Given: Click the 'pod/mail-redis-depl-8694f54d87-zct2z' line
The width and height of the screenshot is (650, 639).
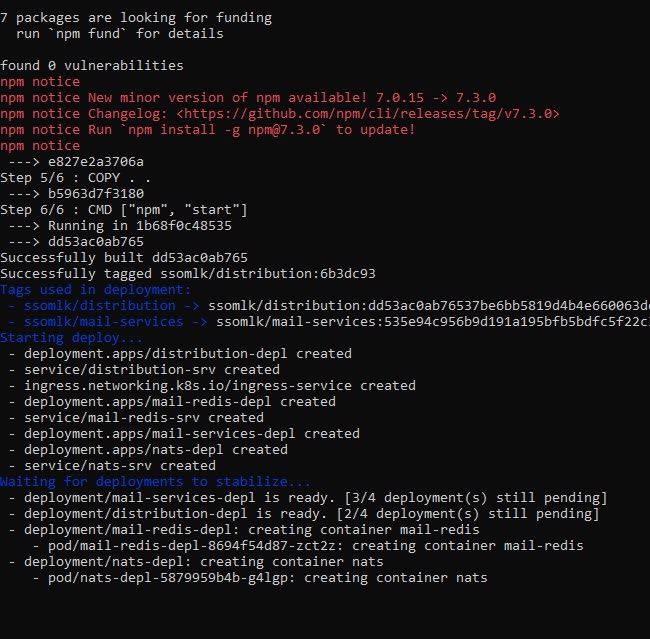Looking at the screenshot, I should coord(308,546).
